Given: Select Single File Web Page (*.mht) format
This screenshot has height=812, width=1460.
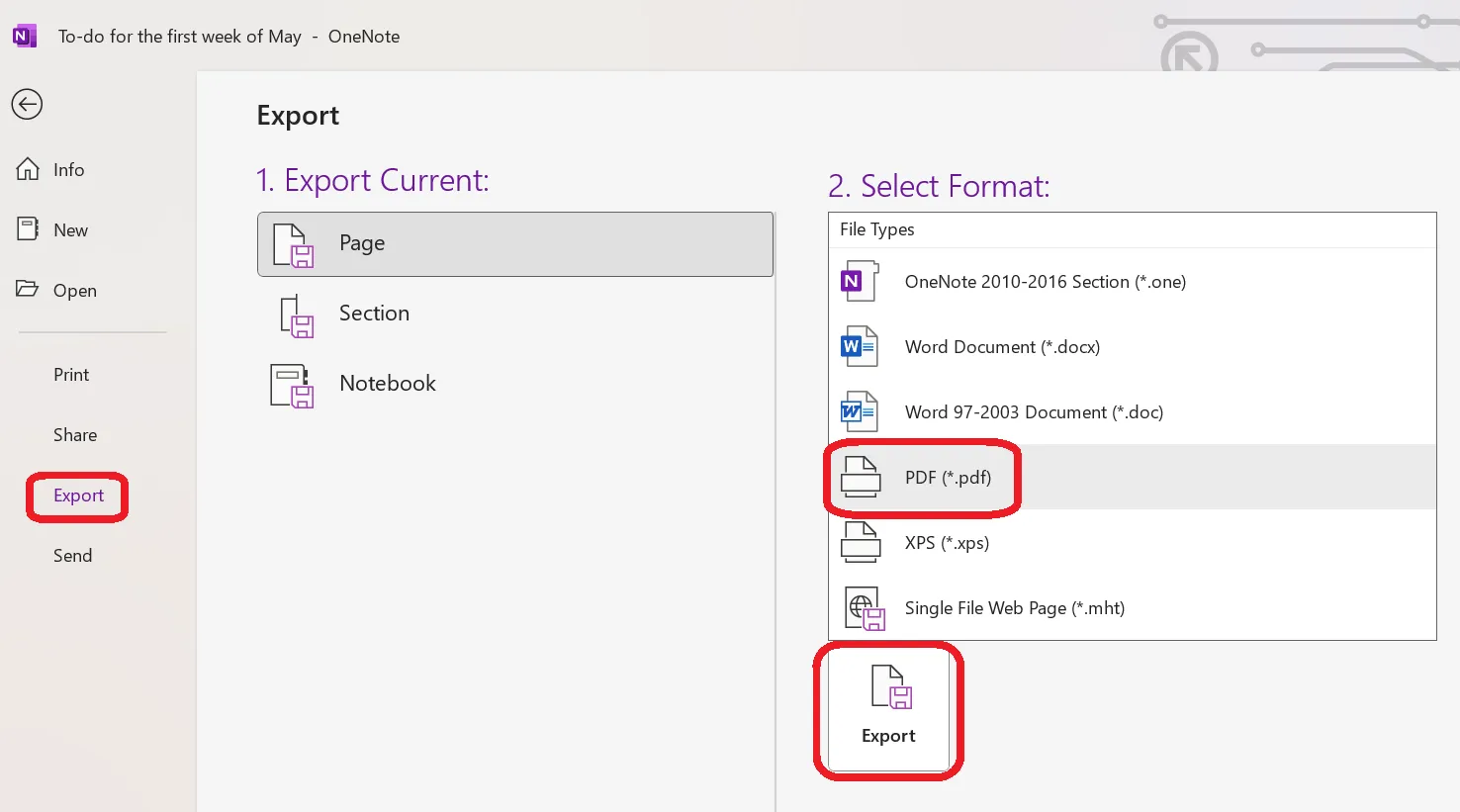Looking at the screenshot, I should [x=1133, y=608].
